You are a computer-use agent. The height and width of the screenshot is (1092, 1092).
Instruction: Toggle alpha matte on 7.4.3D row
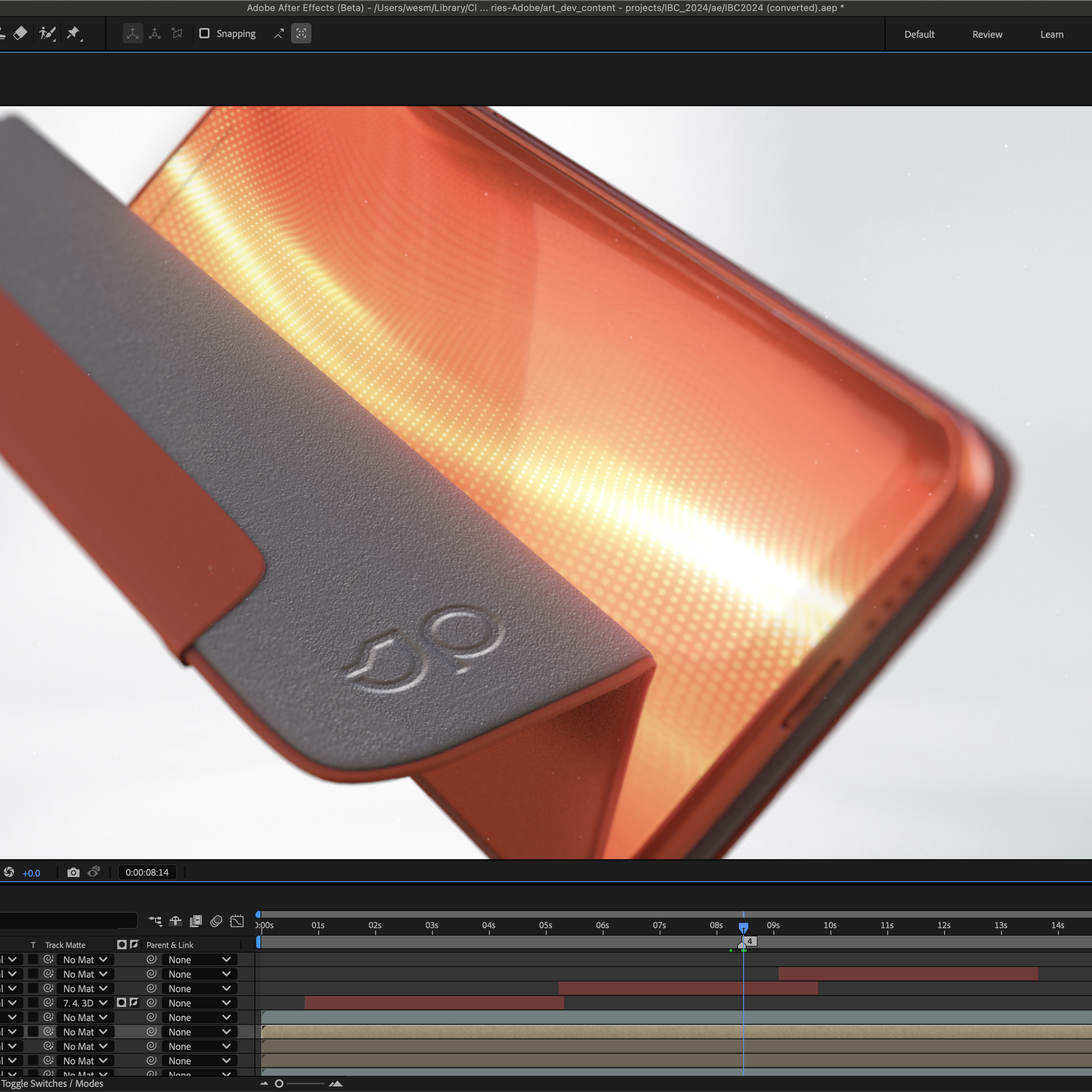pyautogui.click(x=122, y=1002)
